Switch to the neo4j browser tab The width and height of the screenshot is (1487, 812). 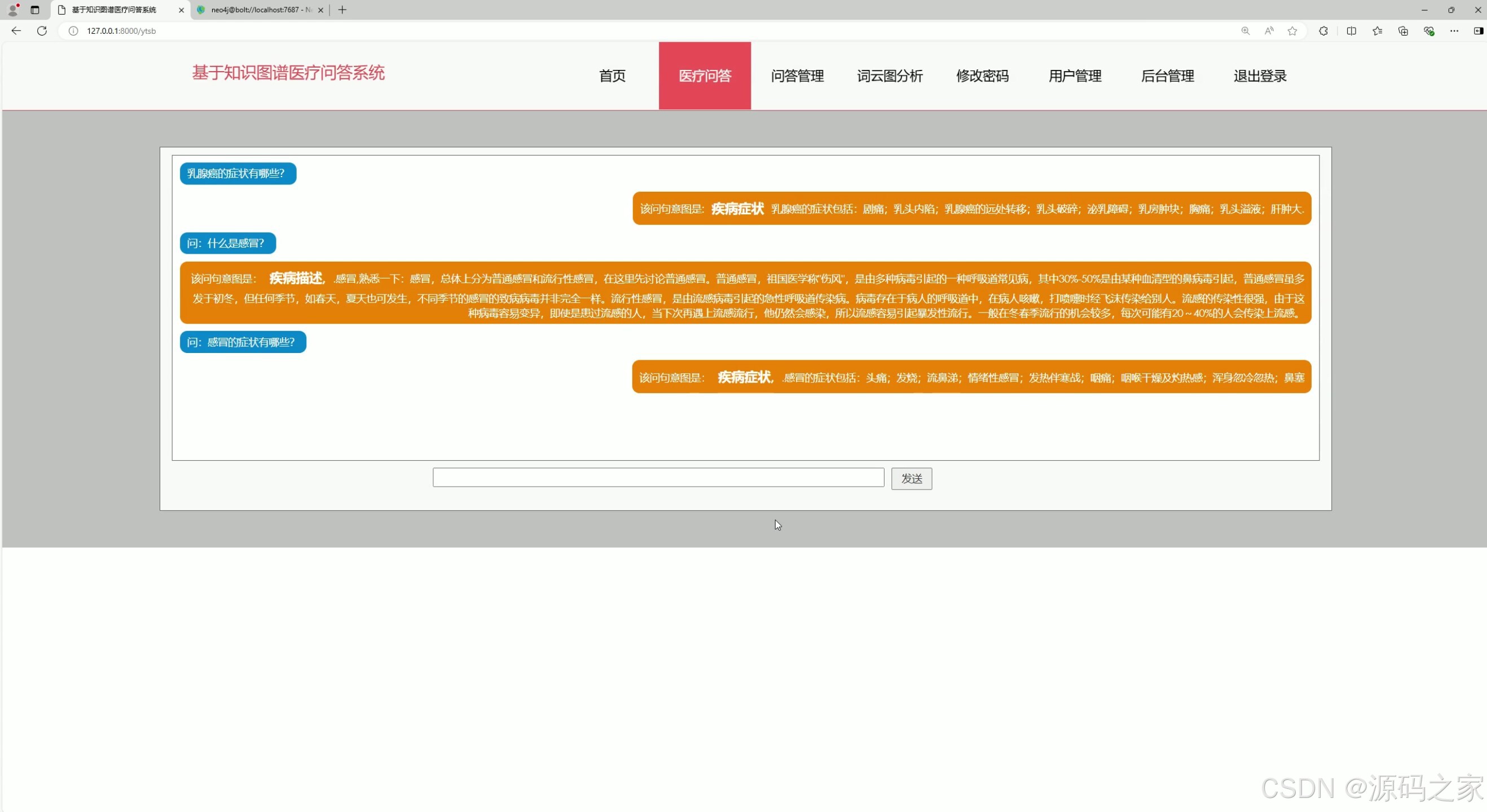point(259,10)
